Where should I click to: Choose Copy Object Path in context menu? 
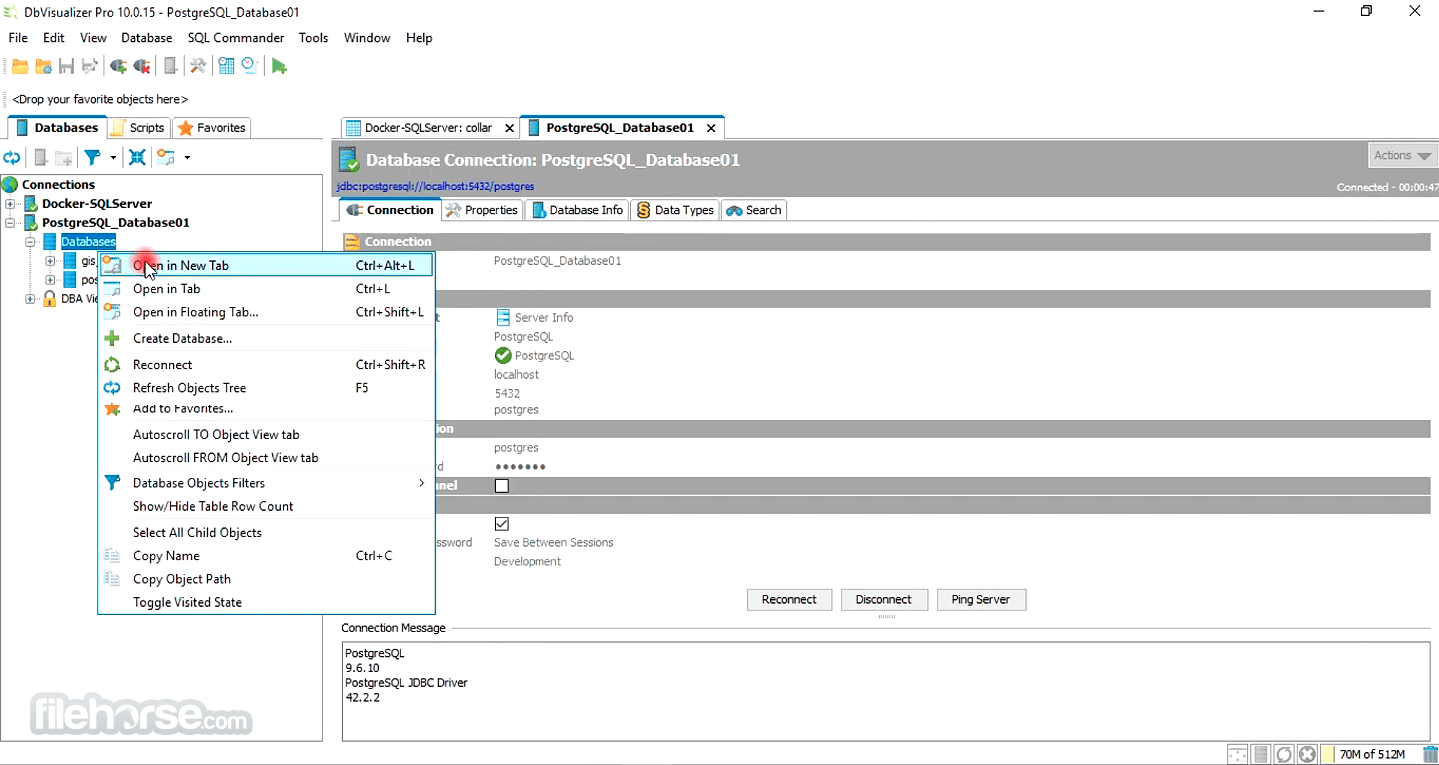[266, 579]
